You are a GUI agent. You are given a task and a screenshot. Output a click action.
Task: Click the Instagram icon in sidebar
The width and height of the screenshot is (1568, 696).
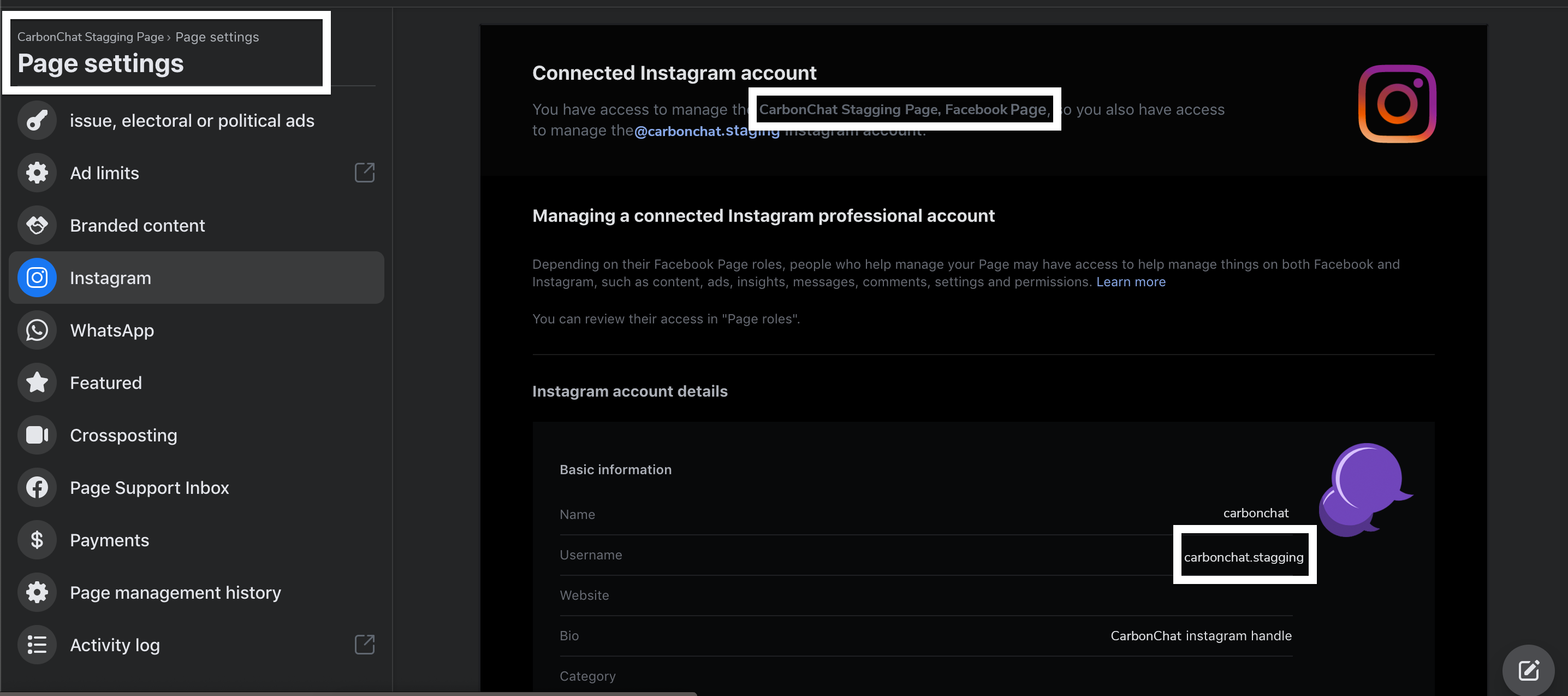pyautogui.click(x=37, y=278)
